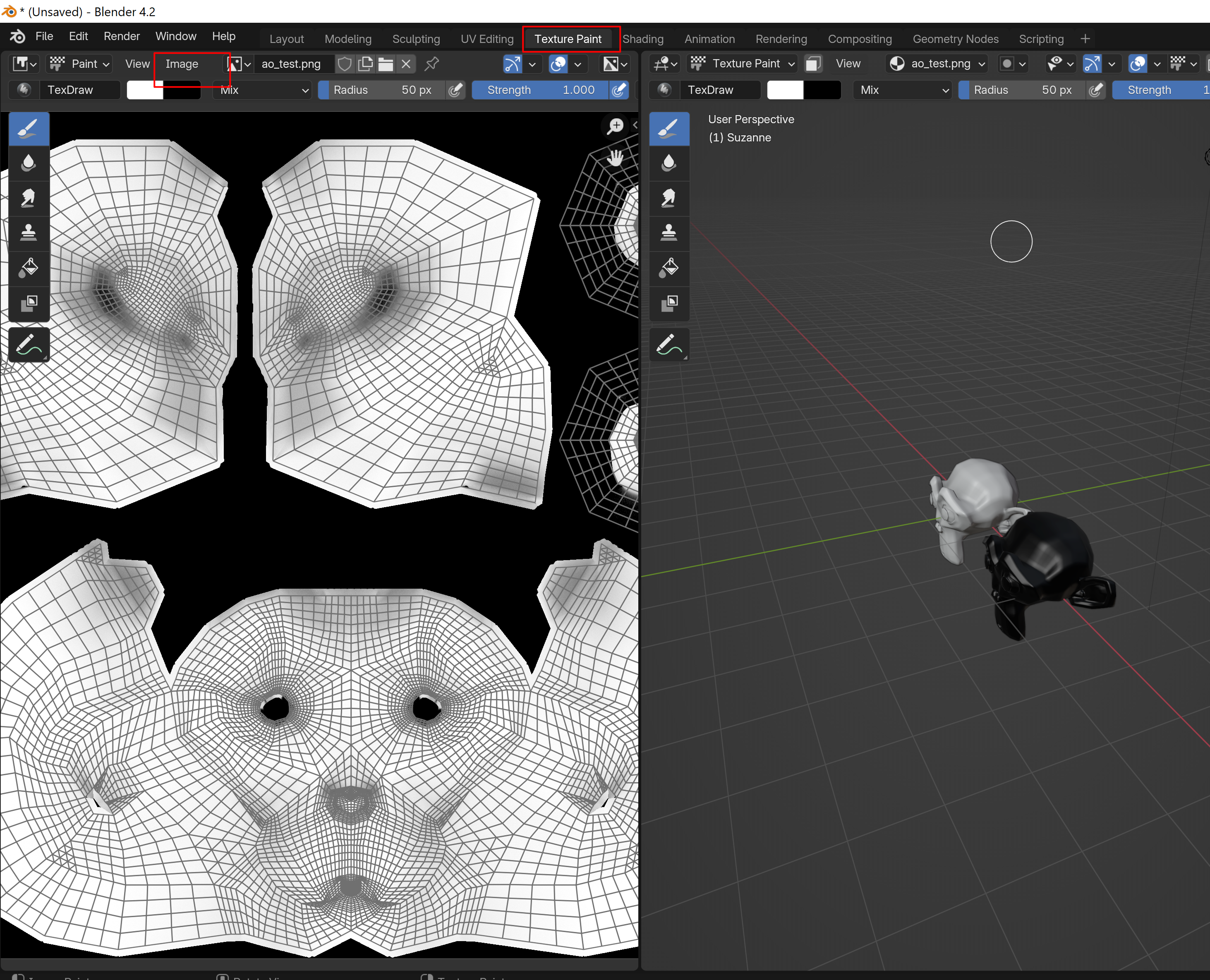Screen dimensions: 1210x980
Task: Toggle image pin icon in image editor header
Action: tap(432, 64)
